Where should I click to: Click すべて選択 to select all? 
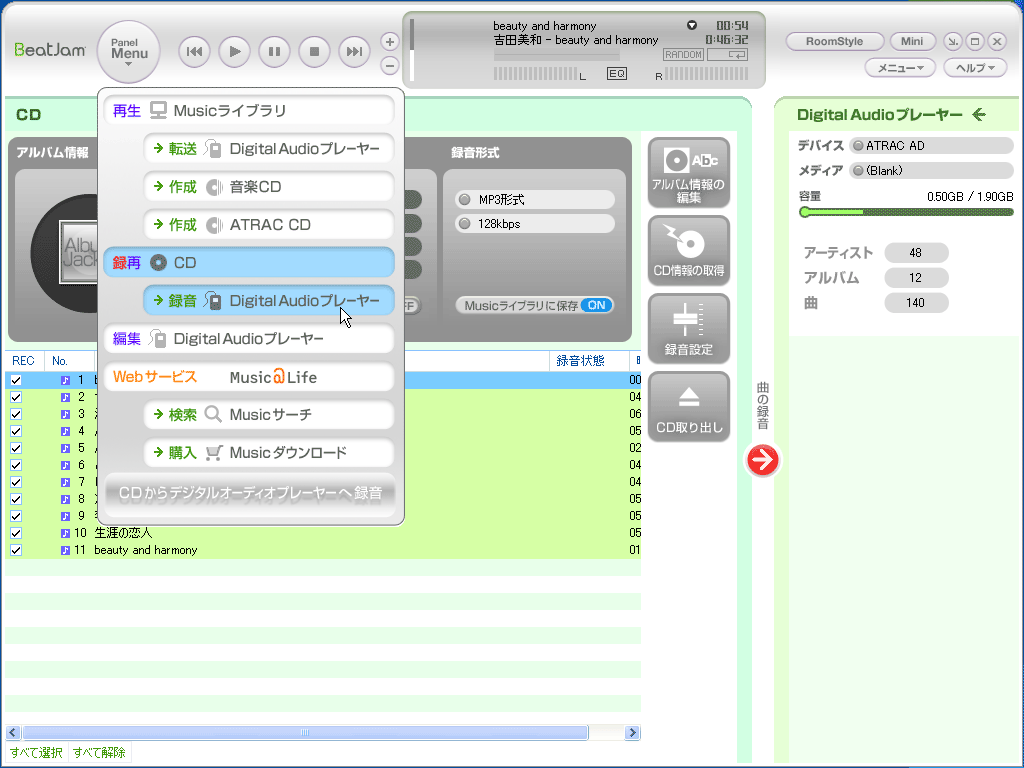click(36, 752)
